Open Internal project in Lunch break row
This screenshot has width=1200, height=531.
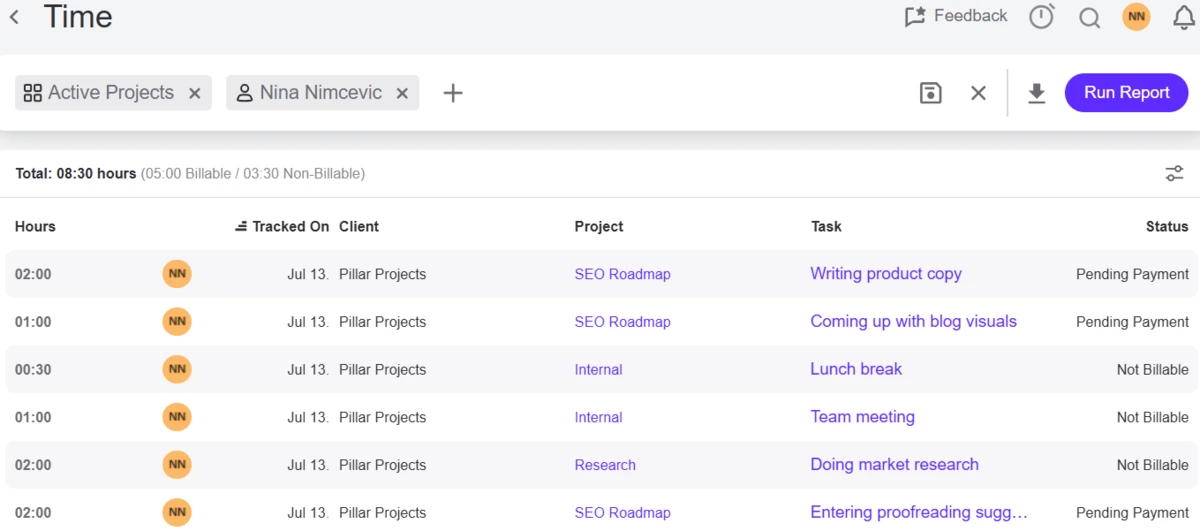coord(598,370)
